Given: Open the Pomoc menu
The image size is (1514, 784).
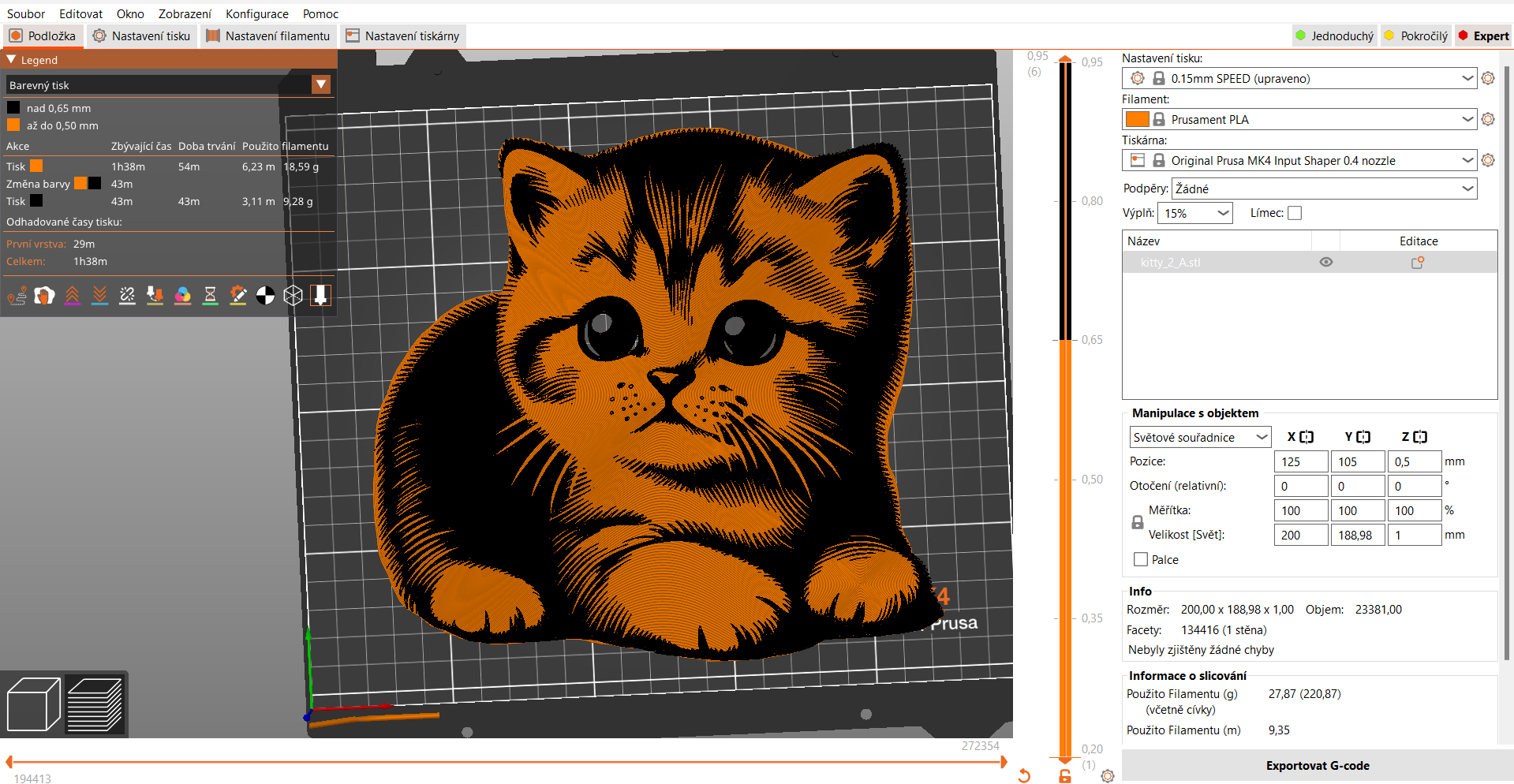Looking at the screenshot, I should coord(320,13).
